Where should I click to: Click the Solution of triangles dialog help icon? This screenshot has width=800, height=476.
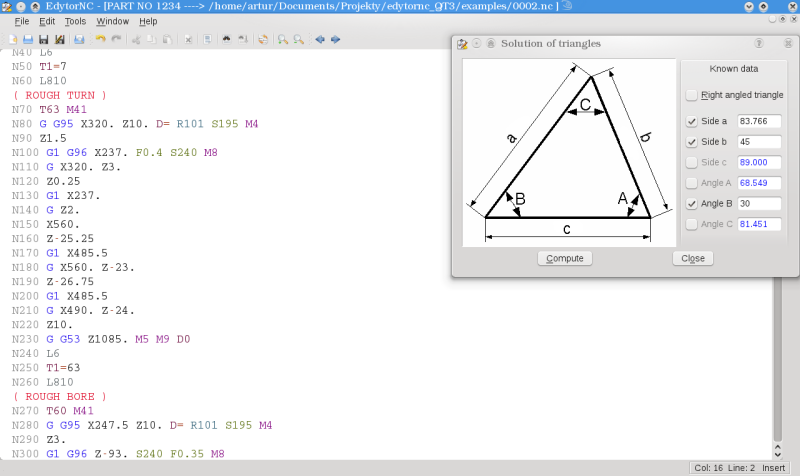pos(759,43)
